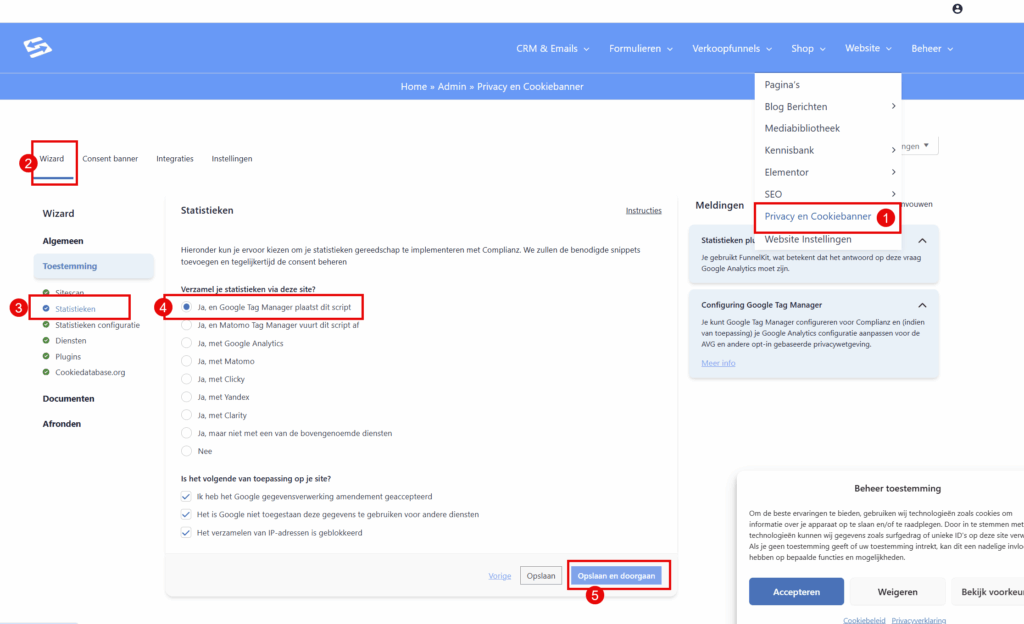This screenshot has height=624, width=1024.
Task: Toggle Google gegevensverwerking amendement checkbox
Action: coord(186,496)
